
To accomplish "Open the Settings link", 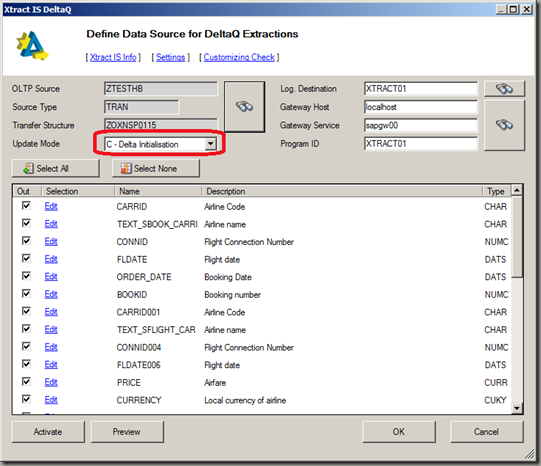I will pos(170,57).
